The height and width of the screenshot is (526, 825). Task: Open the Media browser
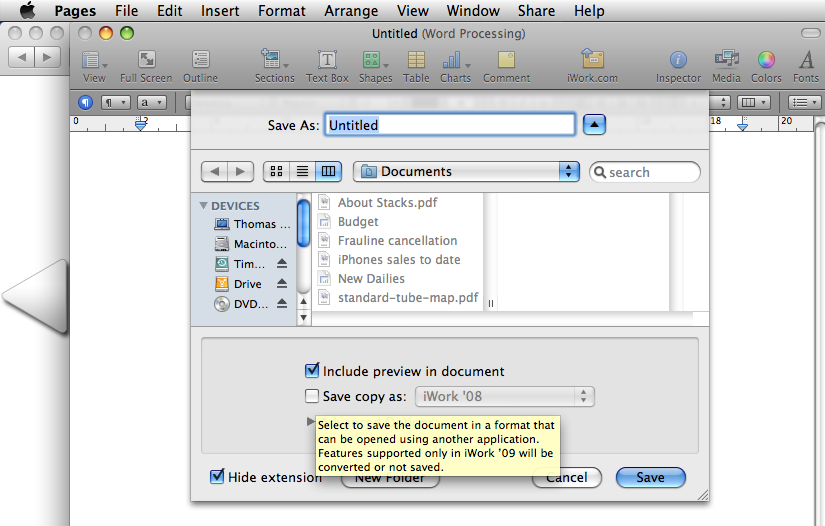(x=726, y=67)
